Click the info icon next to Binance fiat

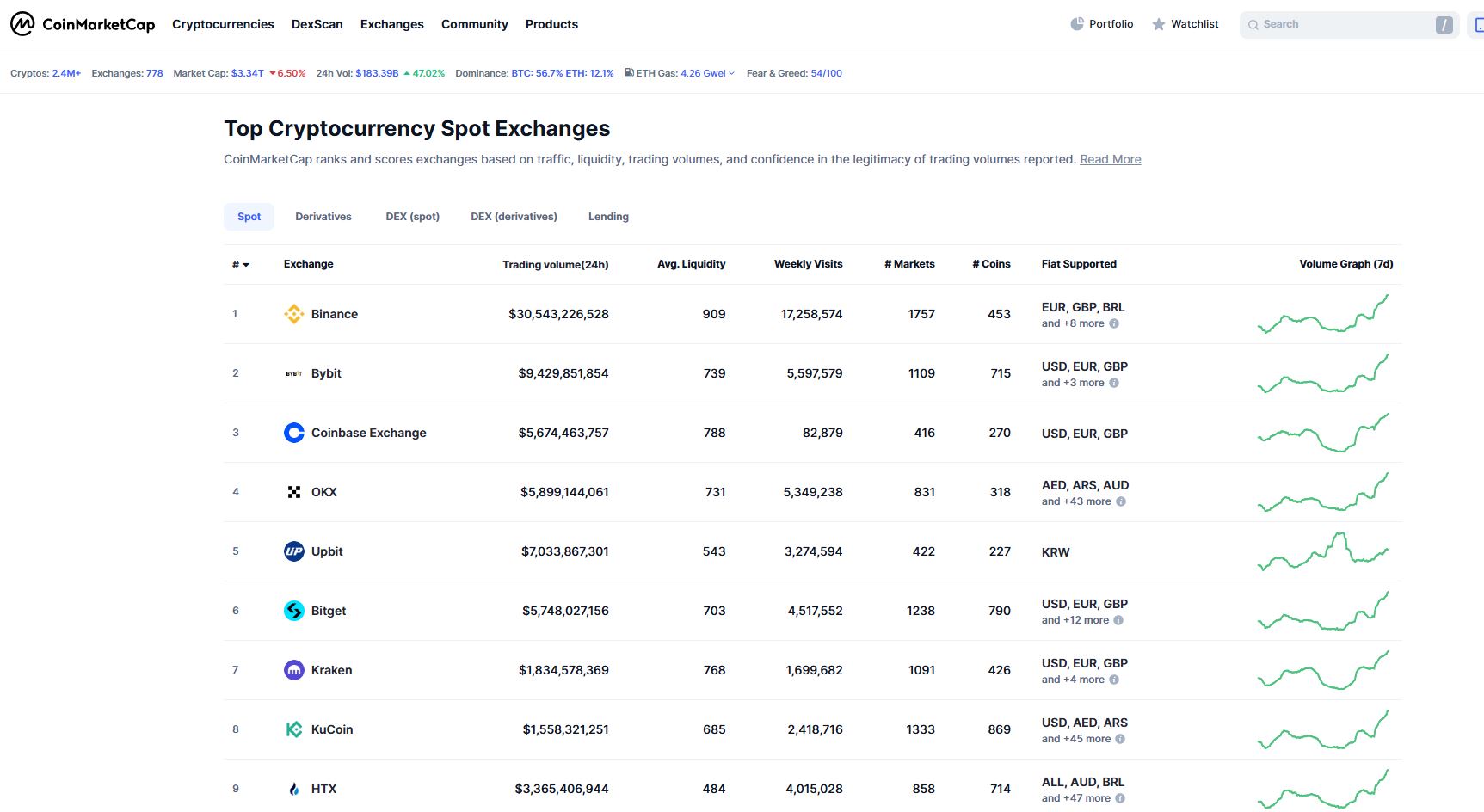tap(1114, 323)
